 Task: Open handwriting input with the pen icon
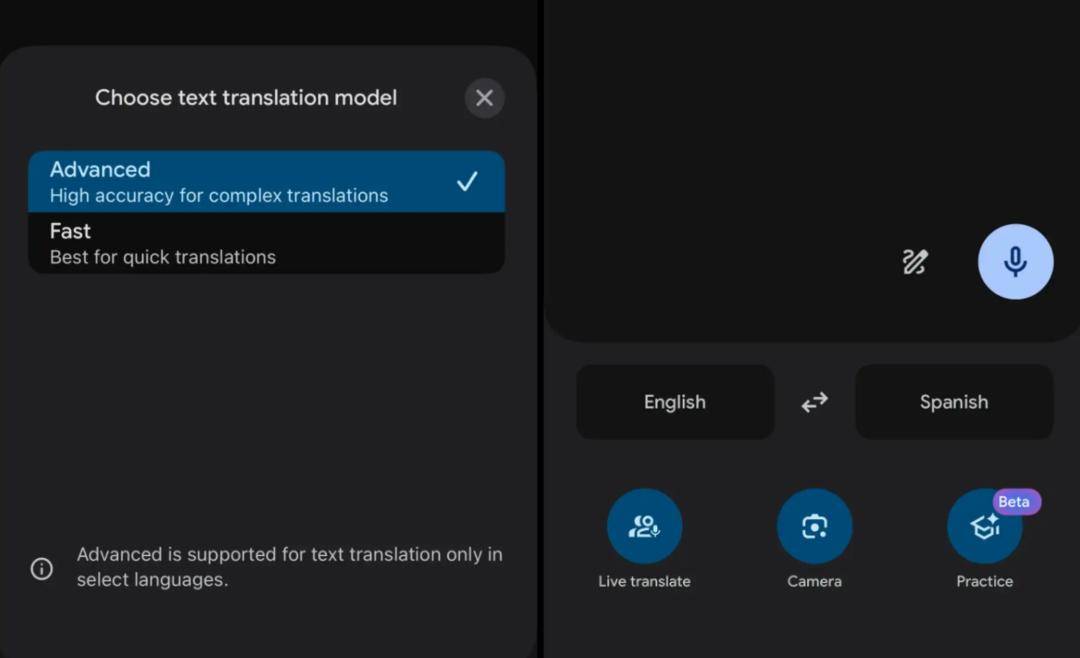click(x=915, y=262)
